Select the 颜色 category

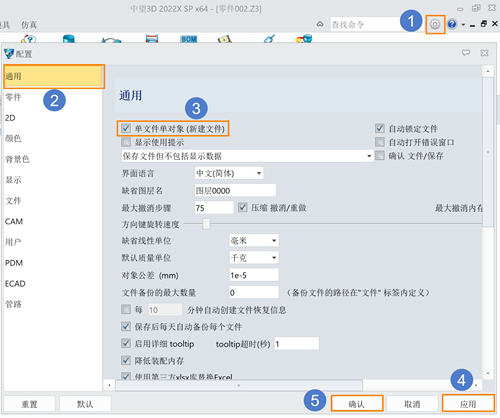tap(53, 138)
